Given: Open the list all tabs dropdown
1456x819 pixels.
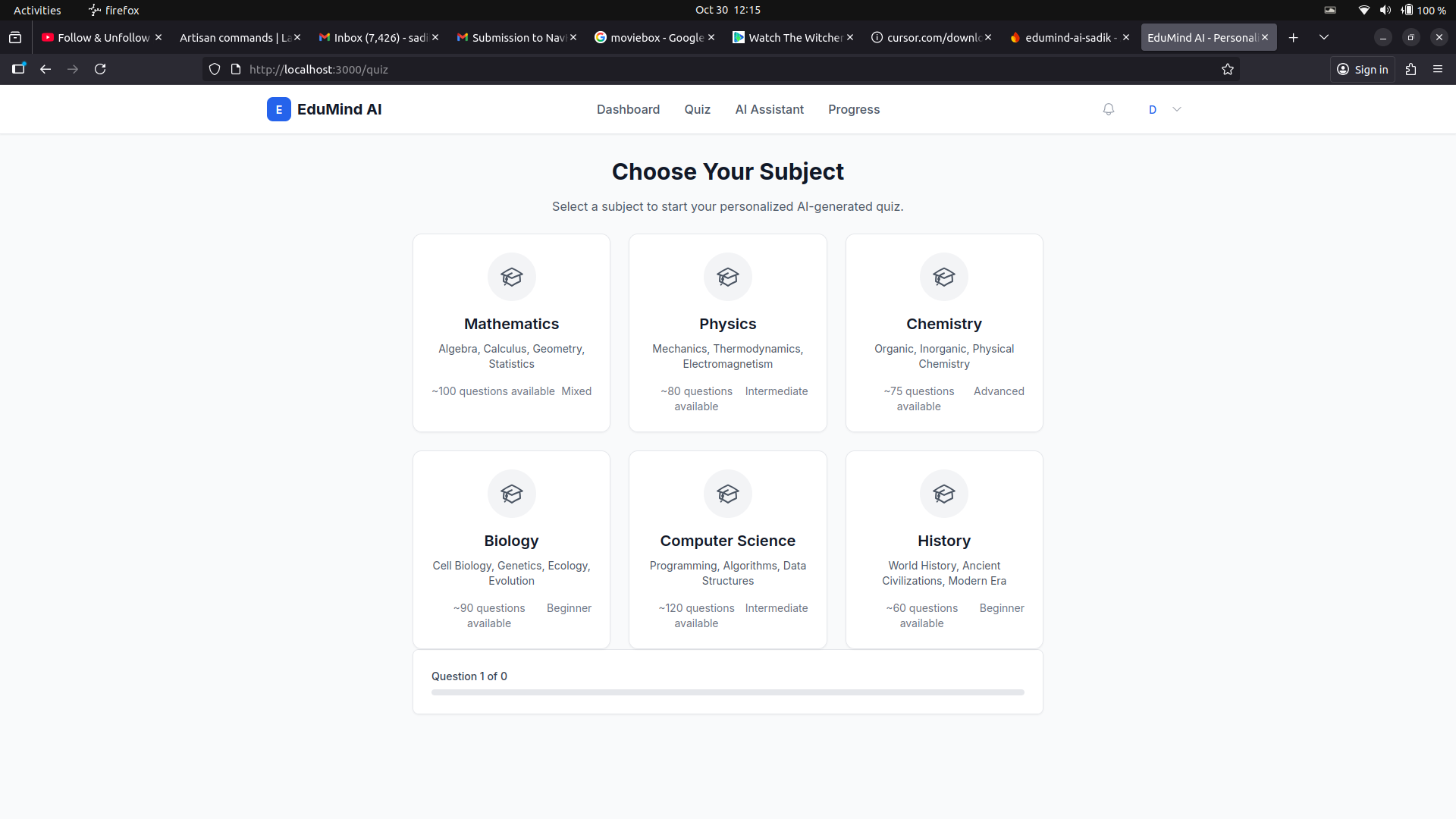Looking at the screenshot, I should [1324, 37].
